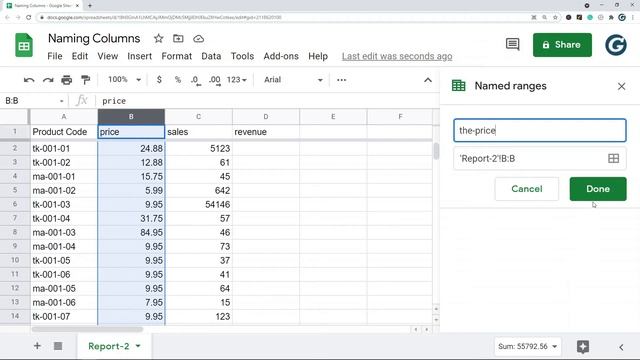Open the Sum 55792.56 dropdown
The width and height of the screenshot is (640, 360).
click(527, 347)
